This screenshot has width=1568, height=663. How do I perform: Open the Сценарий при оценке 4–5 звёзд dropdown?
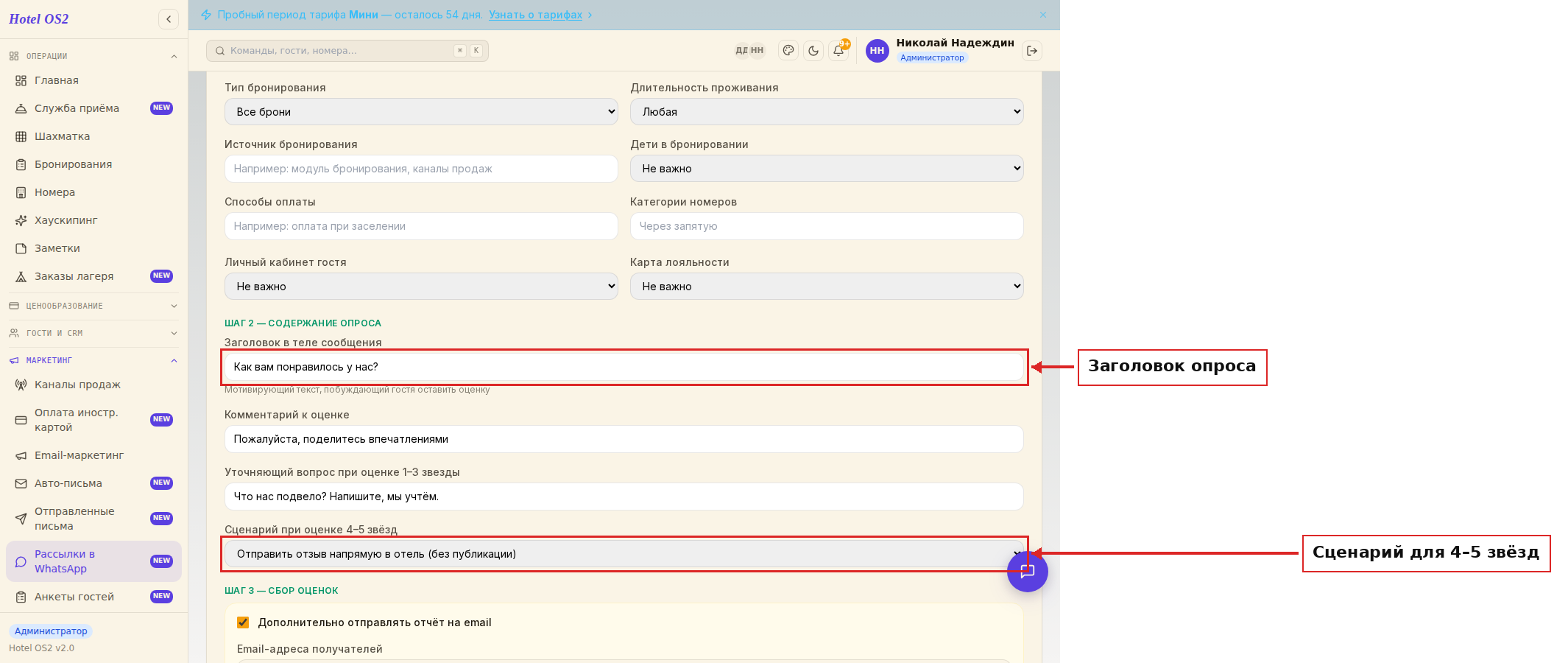[x=624, y=554]
